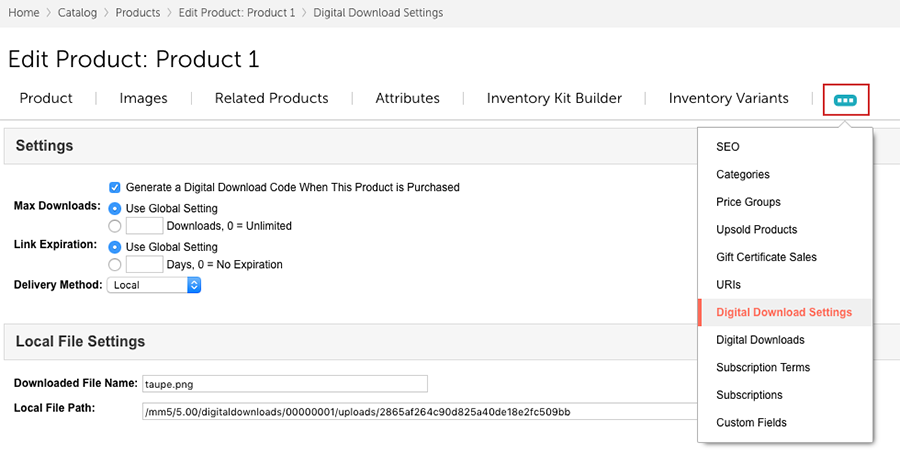This screenshot has height=454, width=900.
Task: Select Max Downloads Use Global Setting radio
Action: coord(115,208)
